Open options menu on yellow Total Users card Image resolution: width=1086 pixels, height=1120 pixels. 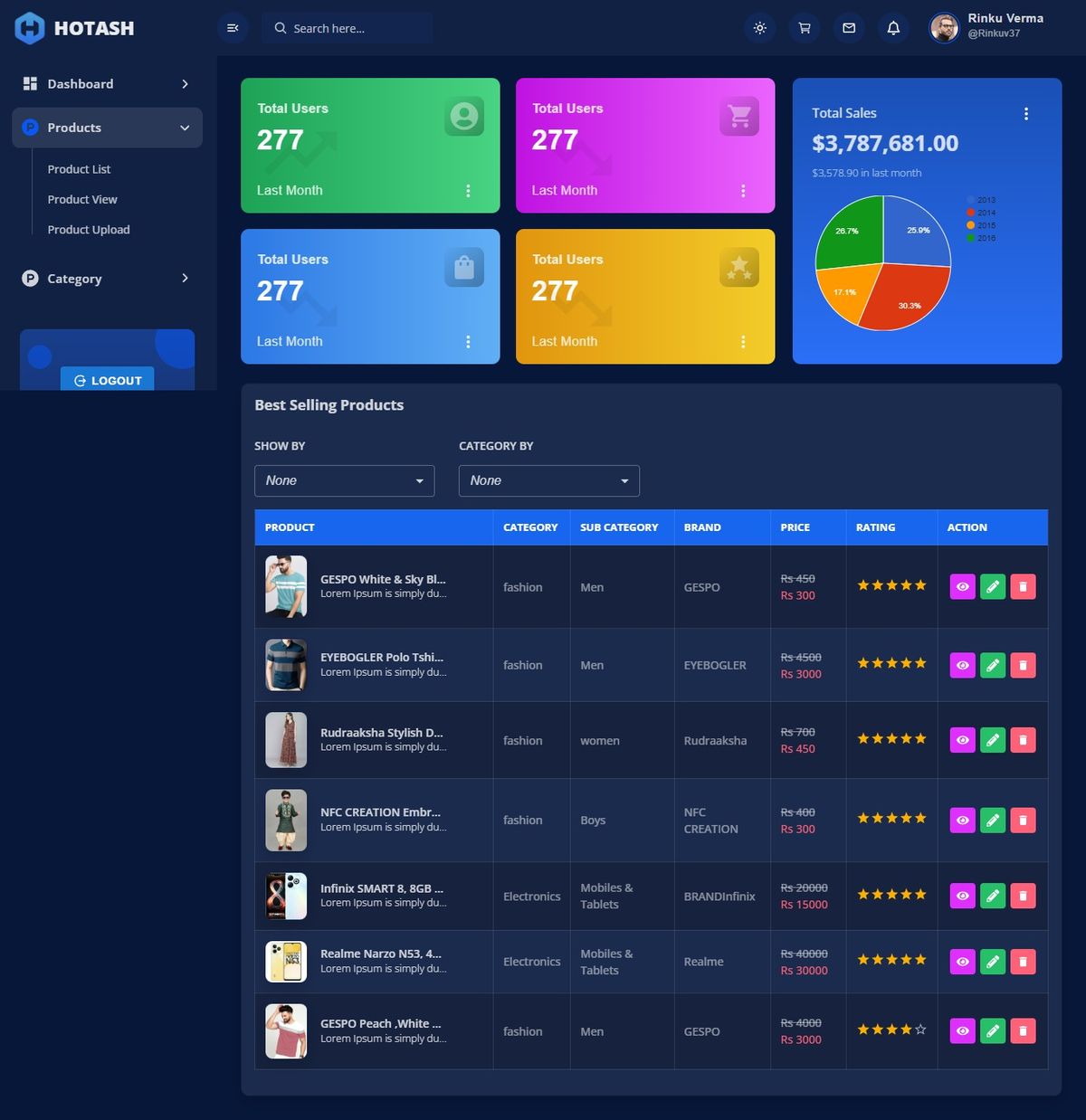pos(743,342)
